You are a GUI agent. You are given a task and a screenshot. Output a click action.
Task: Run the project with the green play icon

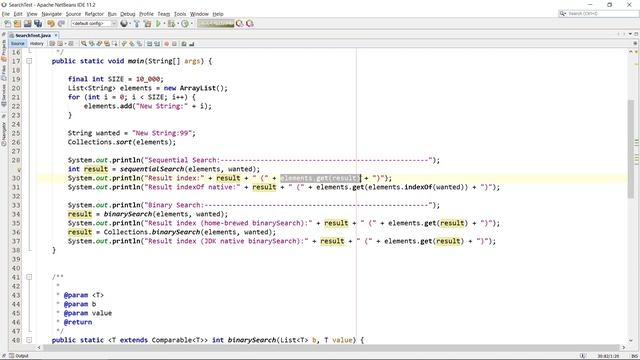158,24
